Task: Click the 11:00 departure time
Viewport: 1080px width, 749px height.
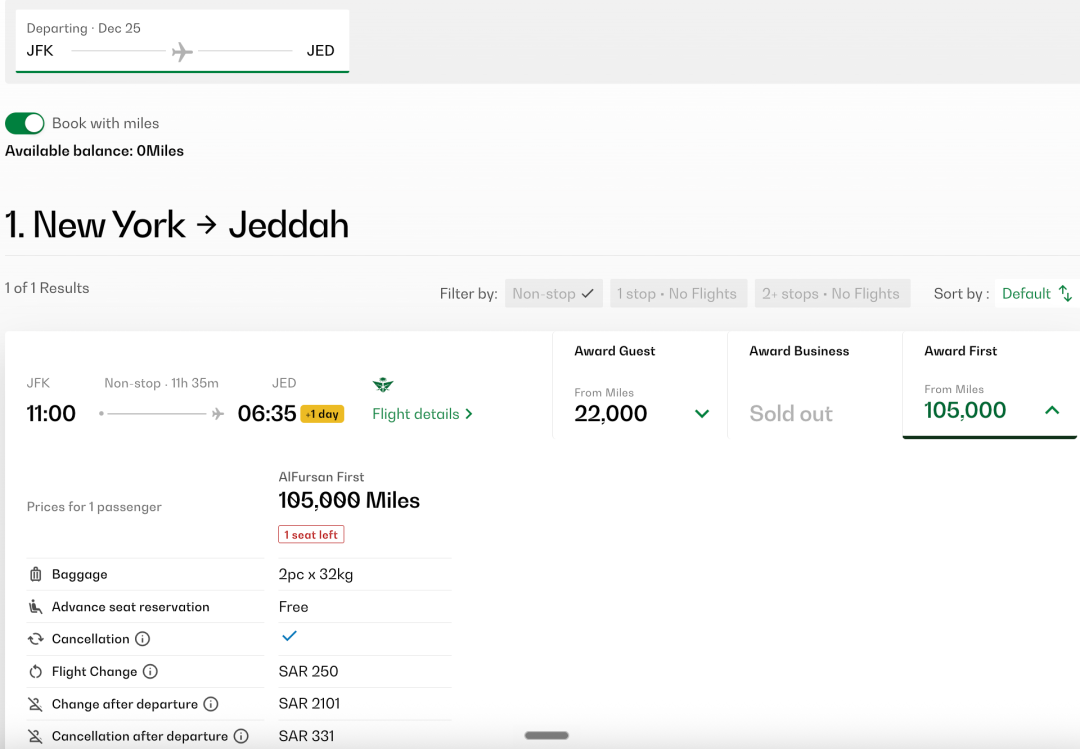Action: [x=51, y=413]
